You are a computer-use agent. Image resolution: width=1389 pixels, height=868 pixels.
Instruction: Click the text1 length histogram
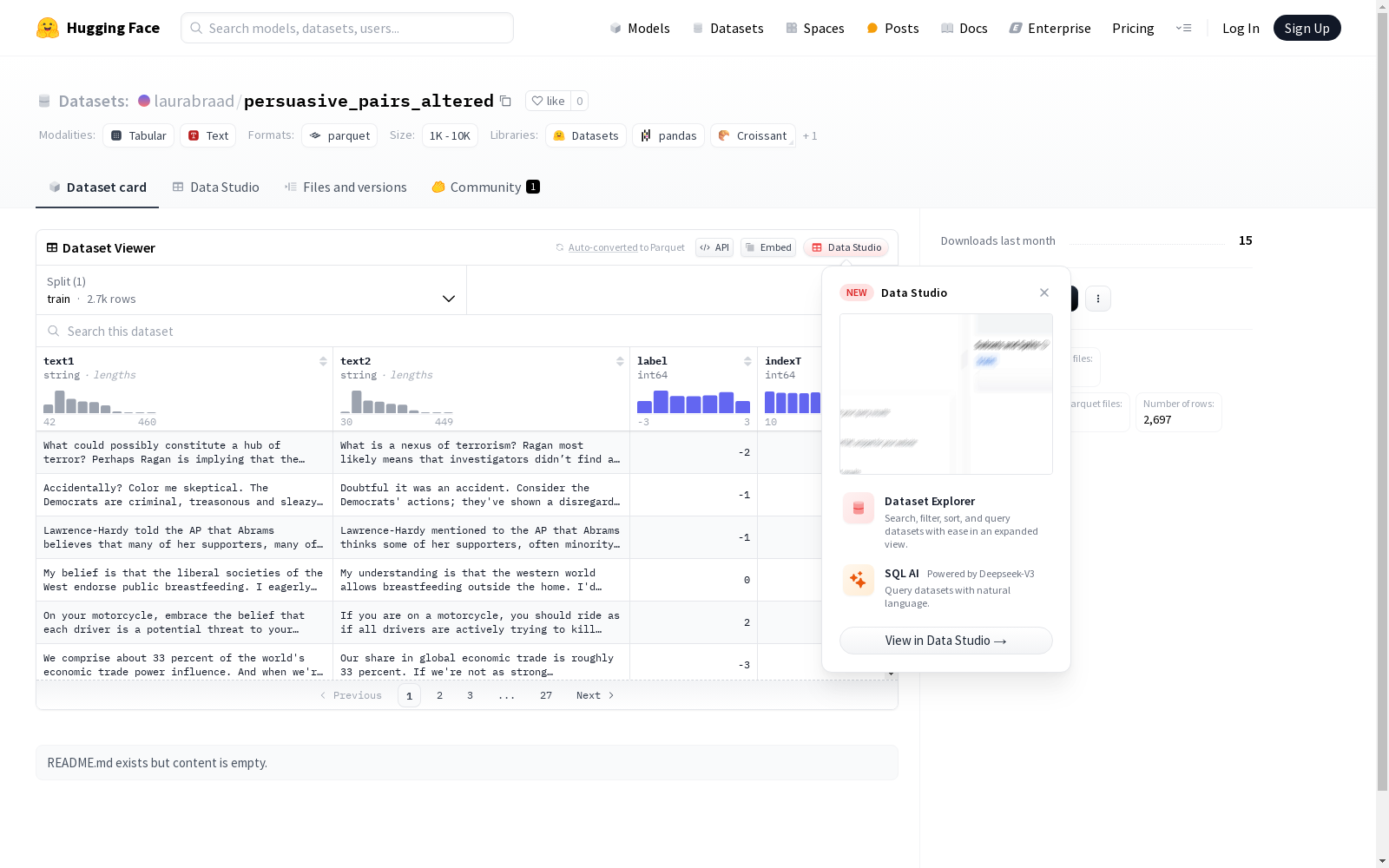point(100,401)
